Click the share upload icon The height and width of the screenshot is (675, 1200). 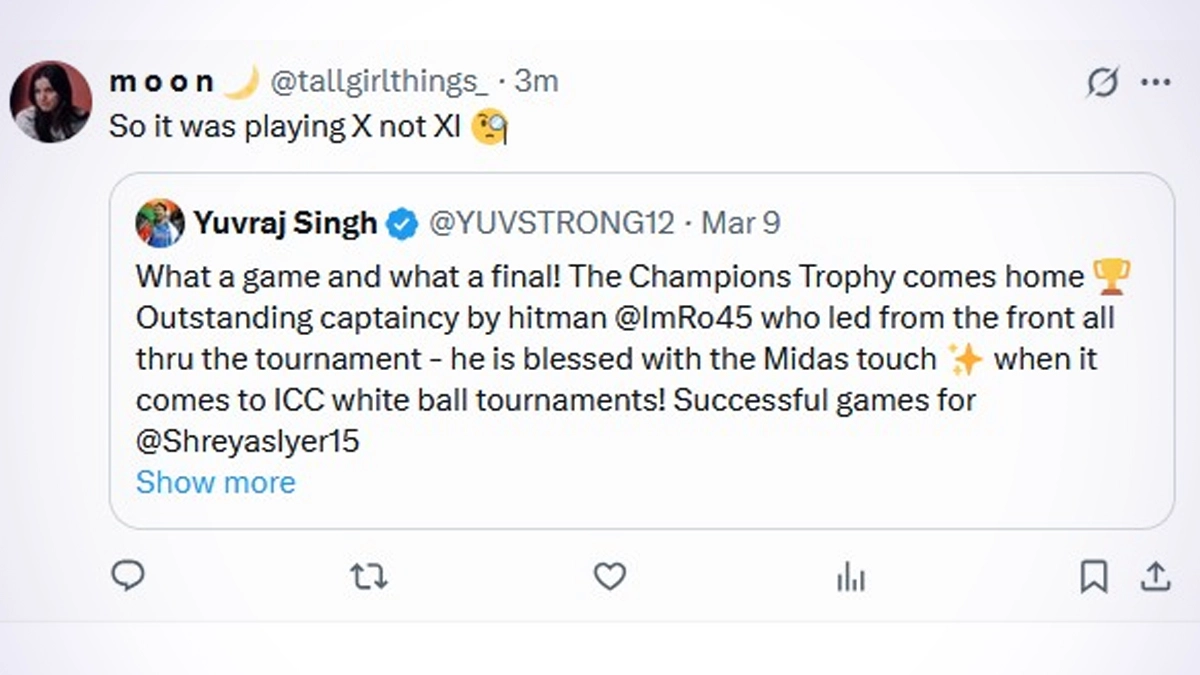1155,576
